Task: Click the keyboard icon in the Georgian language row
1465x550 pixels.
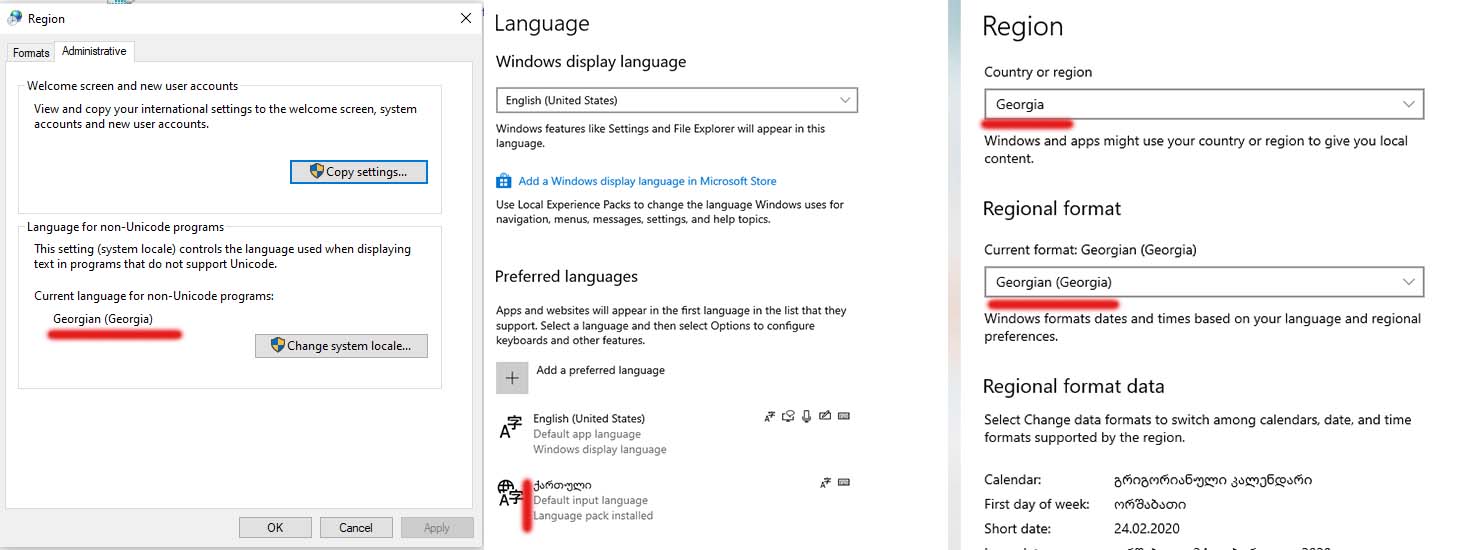Action: (x=844, y=482)
